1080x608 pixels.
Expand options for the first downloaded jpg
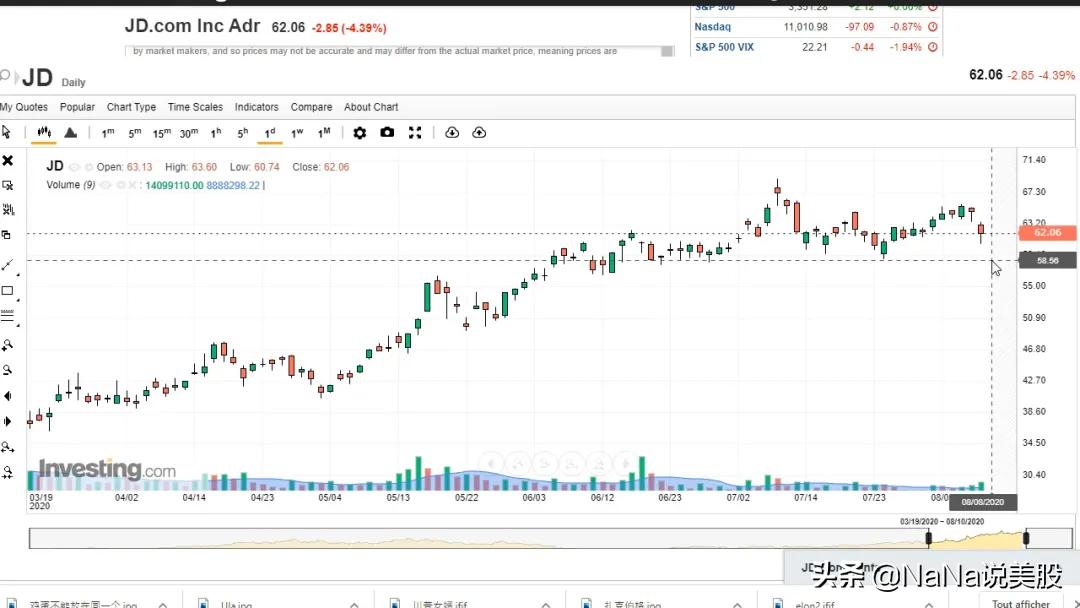163,605
